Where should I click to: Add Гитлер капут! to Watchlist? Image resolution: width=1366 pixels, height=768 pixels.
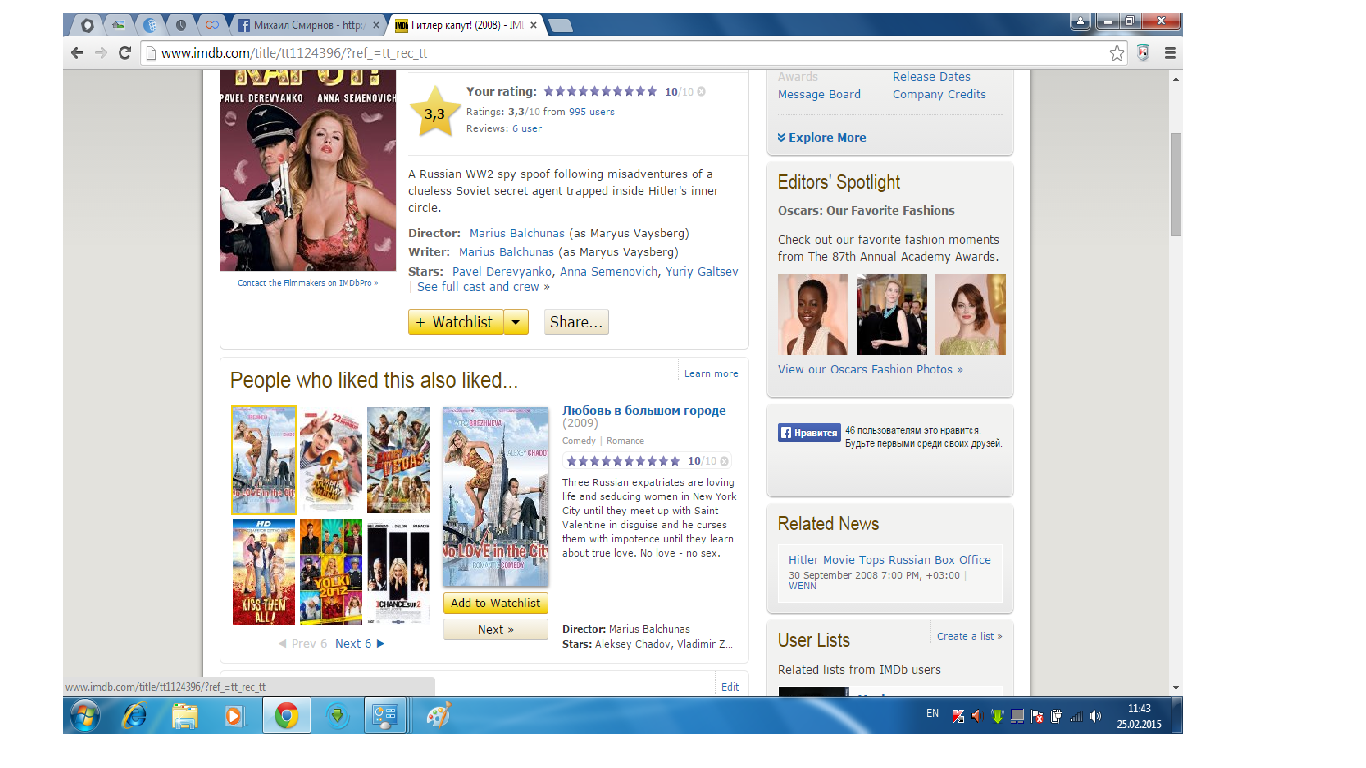455,322
